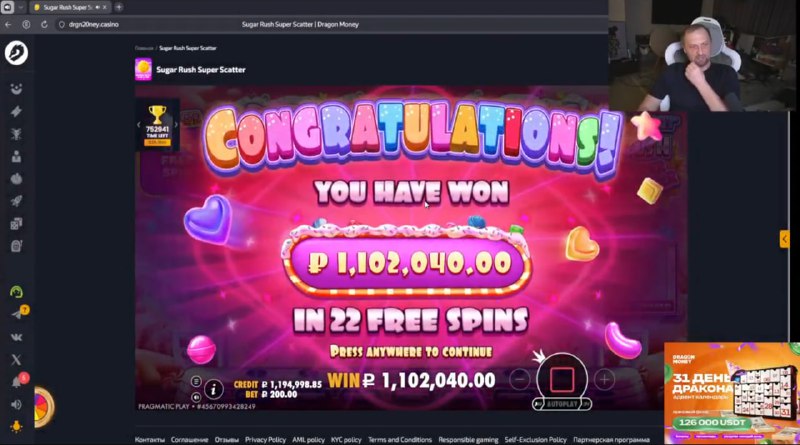The image size is (800, 445).
Task: Open the notifications bell
Action: (16, 382)
